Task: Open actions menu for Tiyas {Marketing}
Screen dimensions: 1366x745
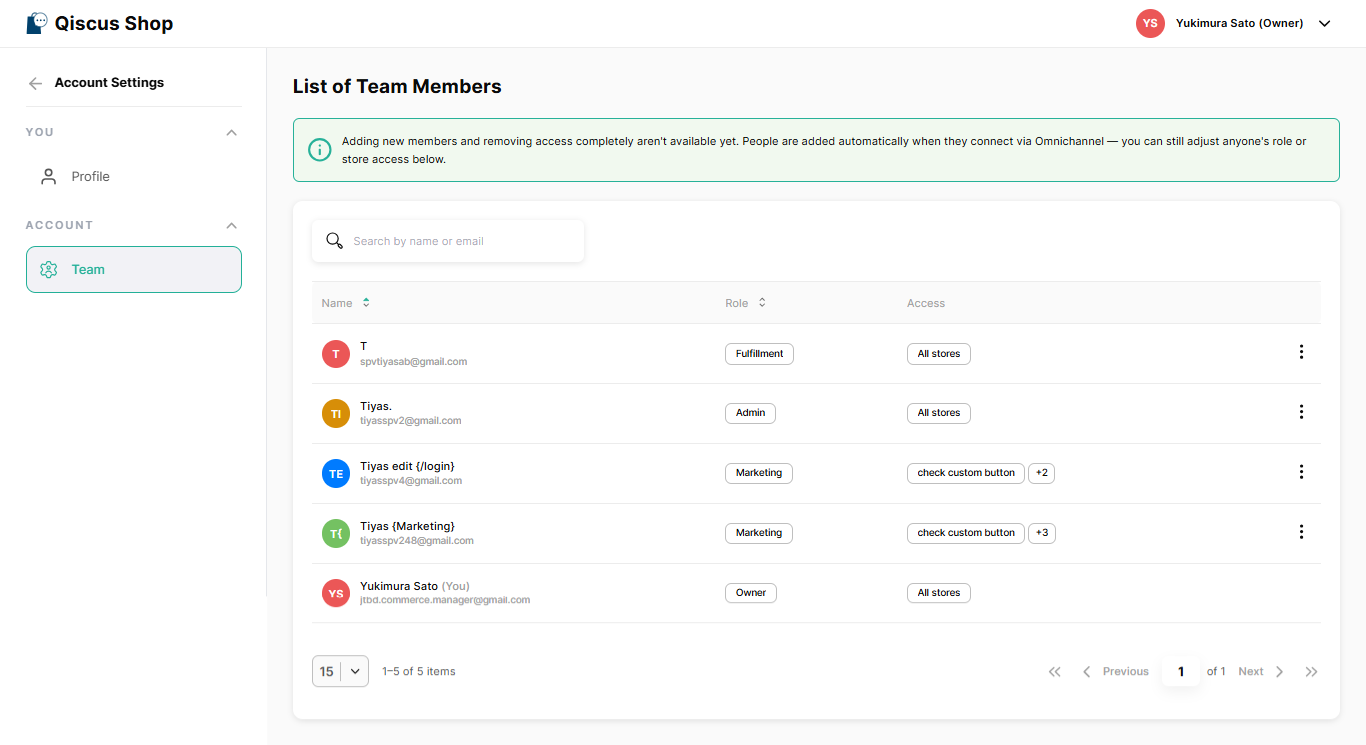Action: pos(1301,532)
